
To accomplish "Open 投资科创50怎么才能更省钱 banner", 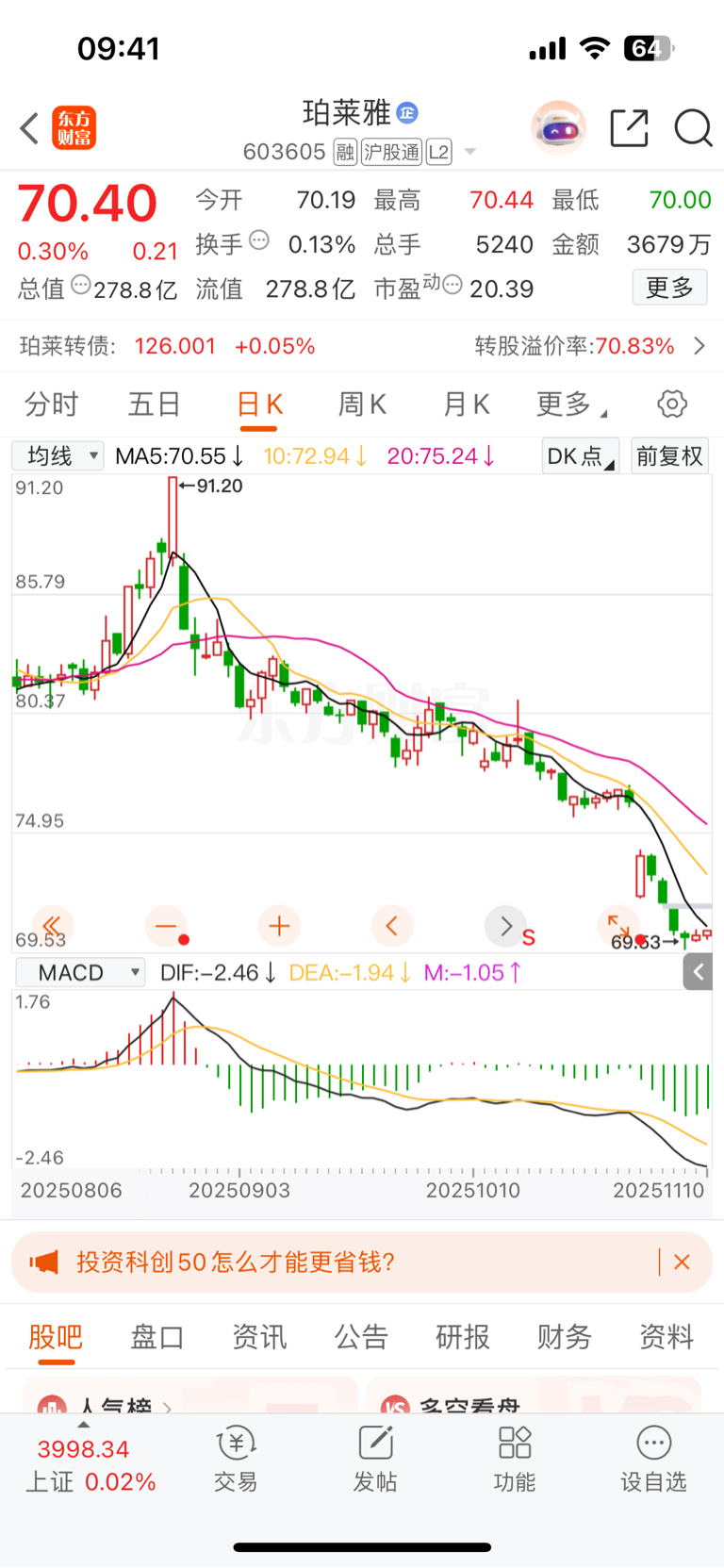I will (362, 1262).
